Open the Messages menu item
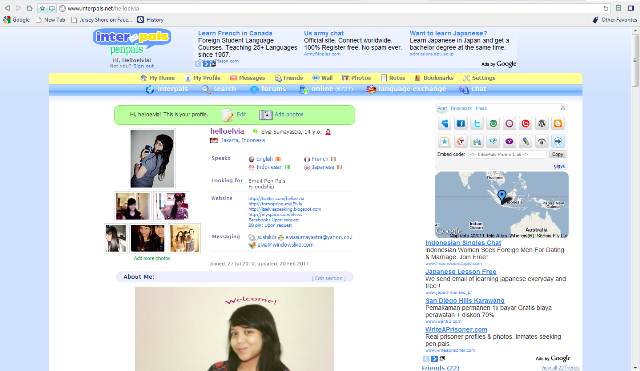This screenshot has width=640, height=371. click(247, 78)
